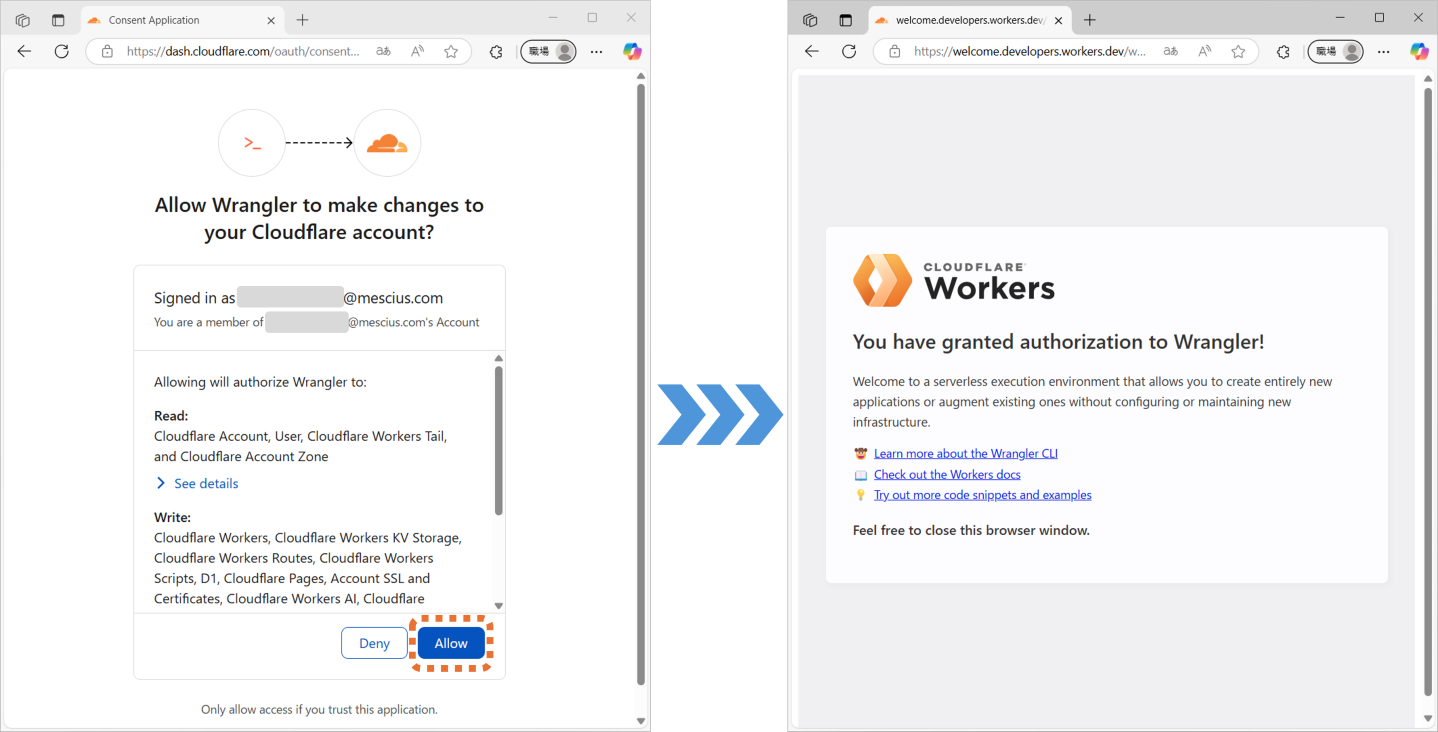Translate icon in dash.cloudflare.com address bar
The image size is (1438, 732).
[x=383, y=51]
